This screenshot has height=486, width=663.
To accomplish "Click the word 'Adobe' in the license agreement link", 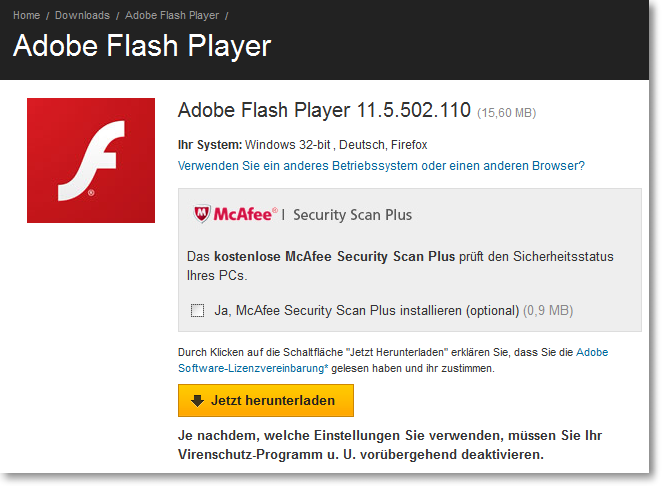I will pos(592,352).
